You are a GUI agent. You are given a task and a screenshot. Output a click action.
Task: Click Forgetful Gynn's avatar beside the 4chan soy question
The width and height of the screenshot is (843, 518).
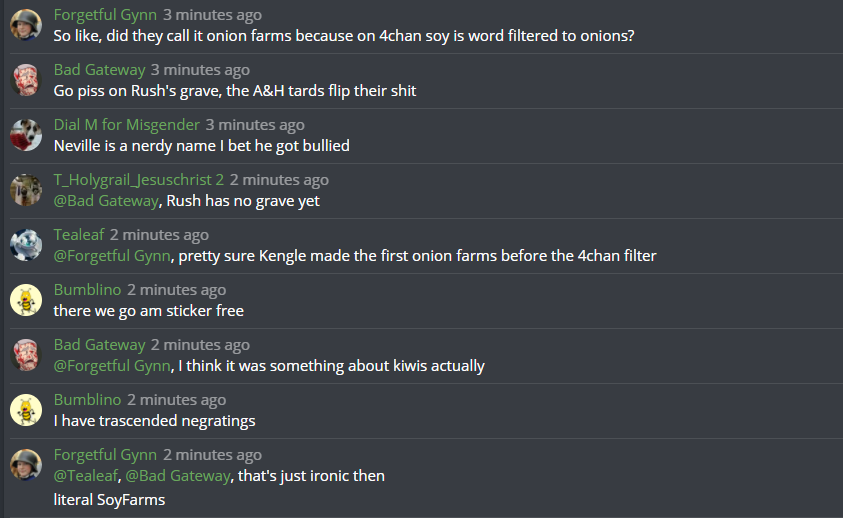click(25, 25)
